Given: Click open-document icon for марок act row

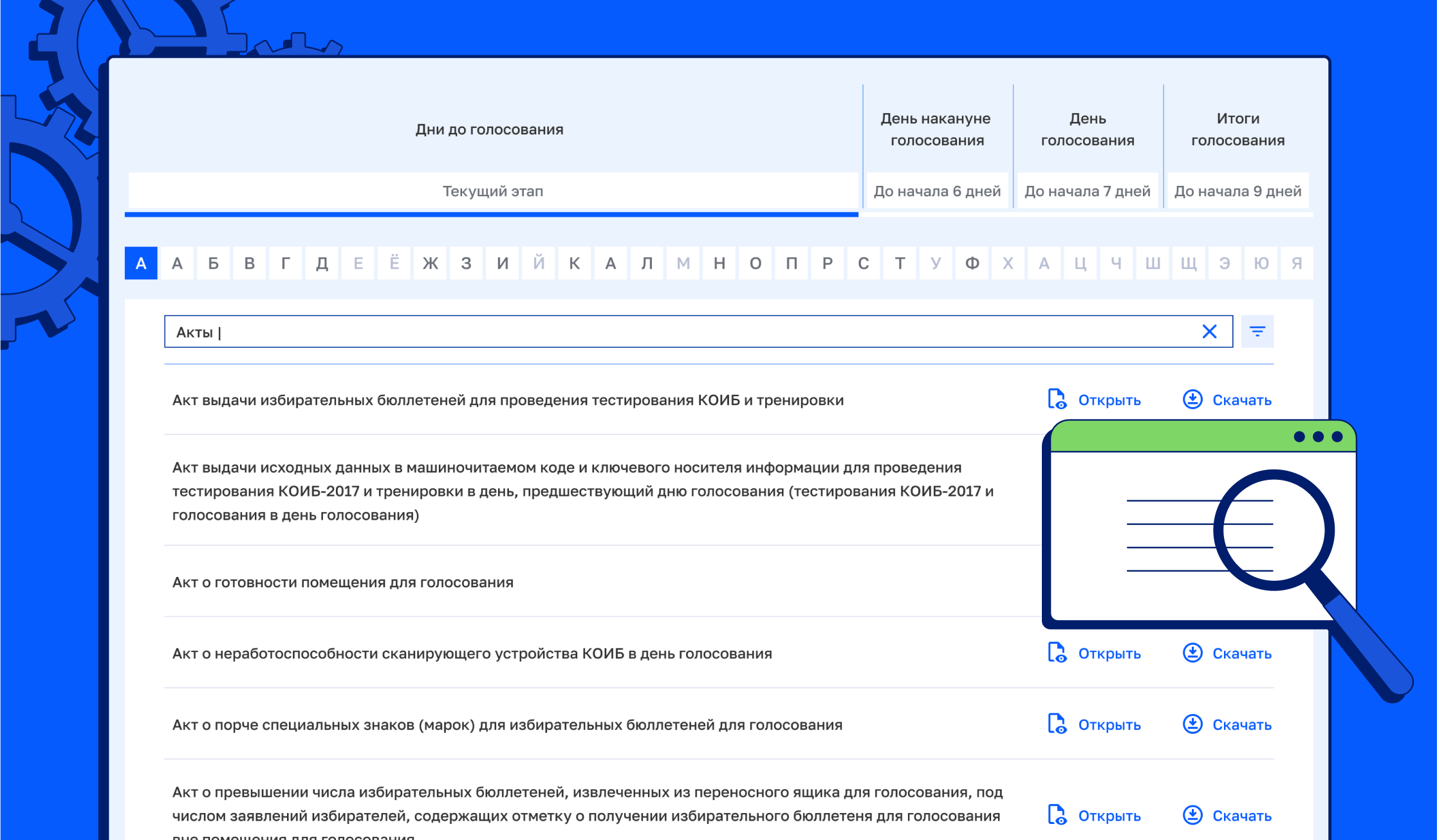Looking at the screenshot, I should 1057,724.
